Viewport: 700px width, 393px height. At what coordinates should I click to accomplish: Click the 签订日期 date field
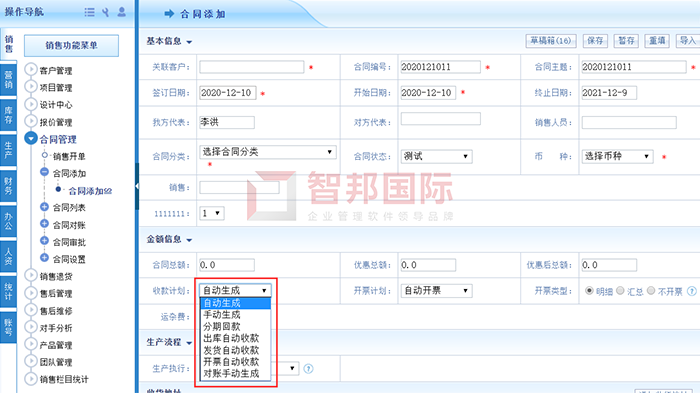click(228, 93)
